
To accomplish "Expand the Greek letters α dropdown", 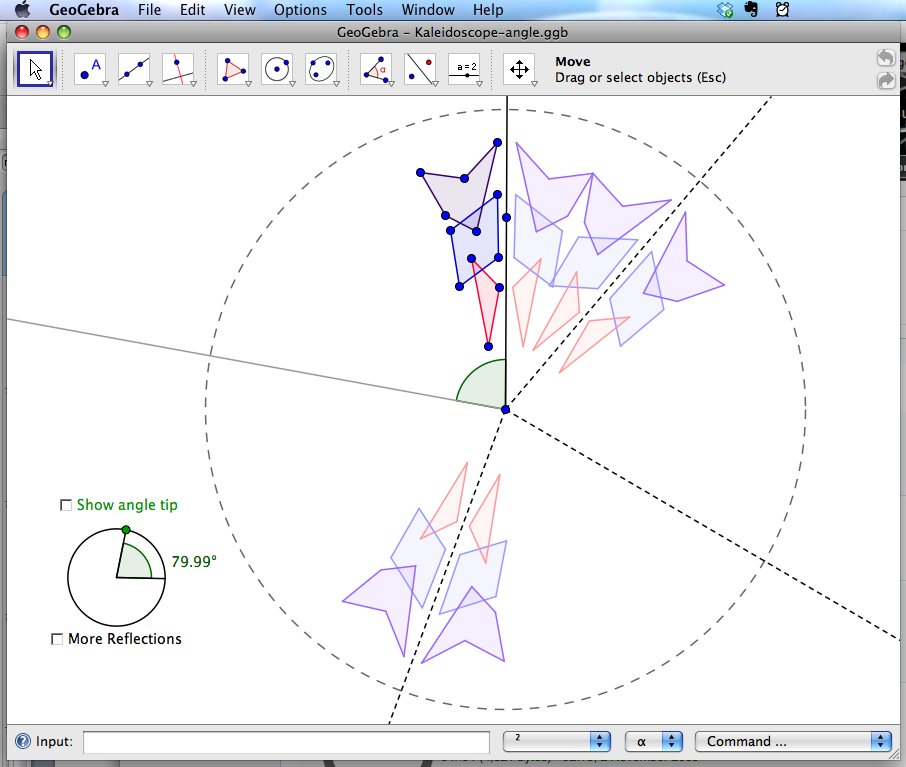I will coord(654,741).
